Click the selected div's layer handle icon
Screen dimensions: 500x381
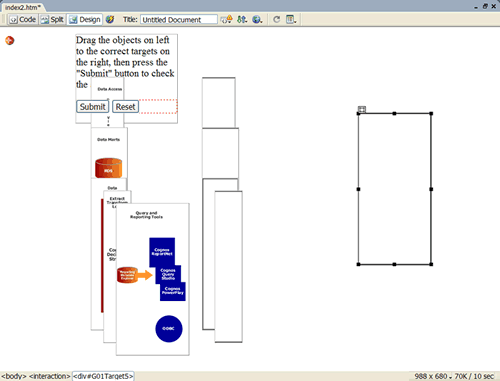point(362,109)
